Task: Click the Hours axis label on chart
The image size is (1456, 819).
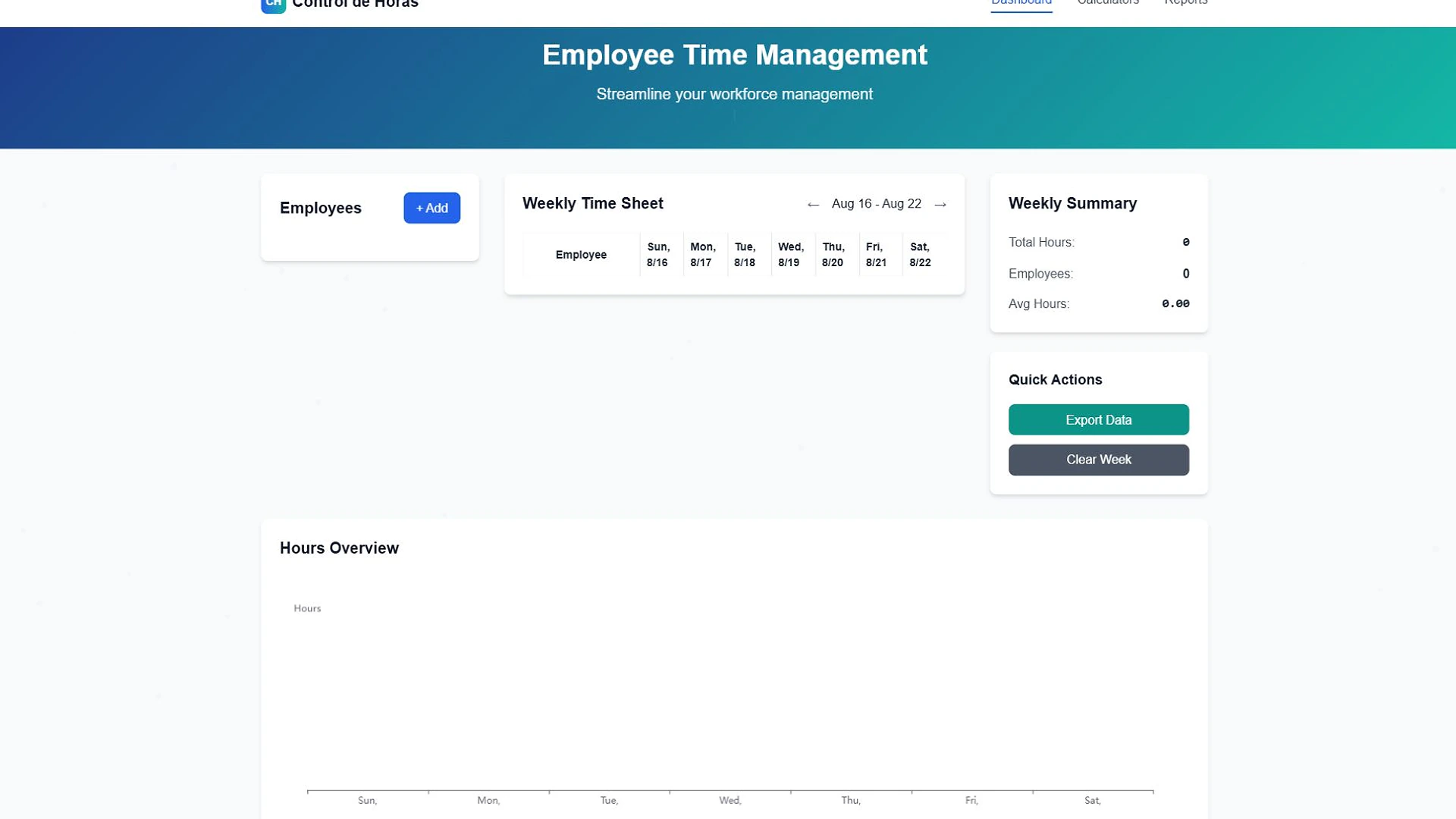Action: point(307,608)
